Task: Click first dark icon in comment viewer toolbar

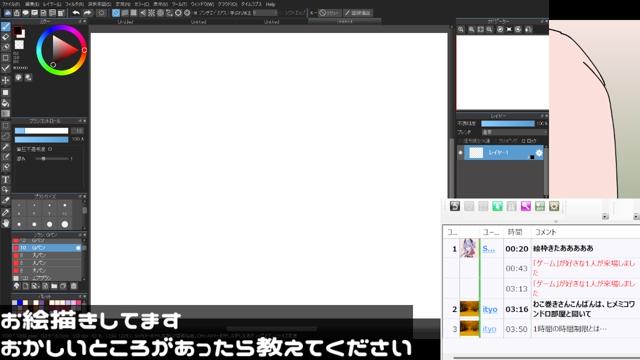Action: [455, 206]
